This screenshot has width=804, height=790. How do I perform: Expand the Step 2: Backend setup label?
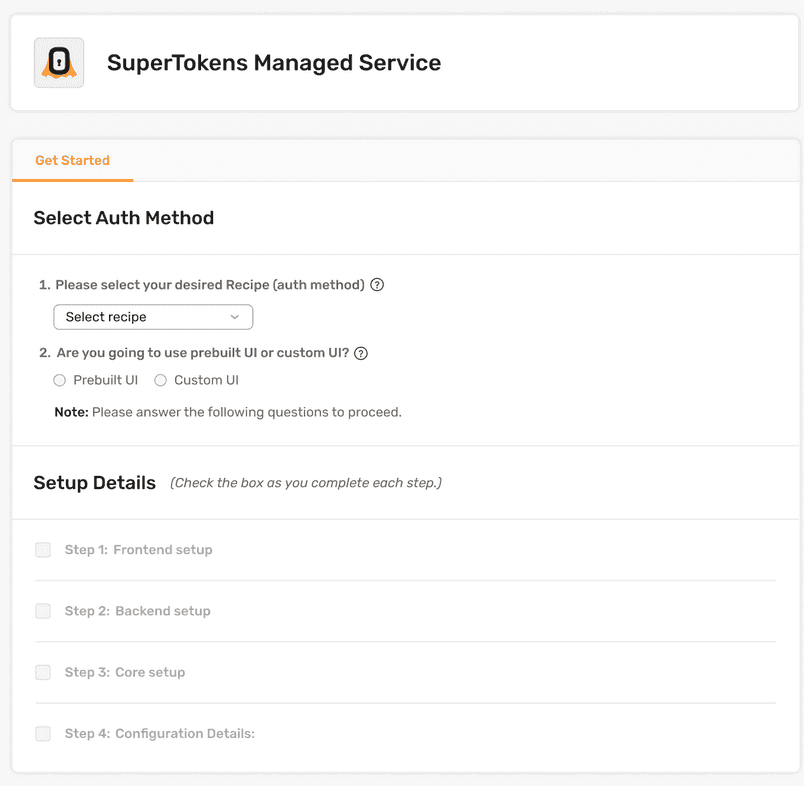[137, 611]
